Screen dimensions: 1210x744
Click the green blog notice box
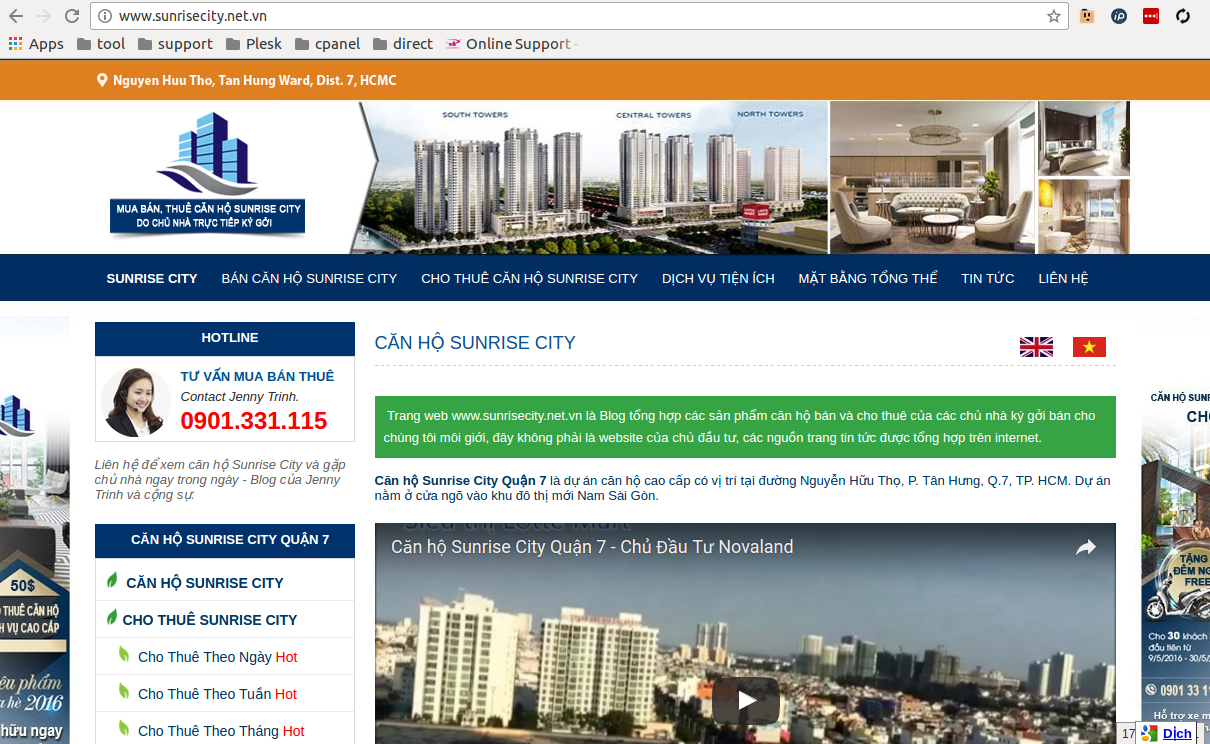[x=745, y=427]
